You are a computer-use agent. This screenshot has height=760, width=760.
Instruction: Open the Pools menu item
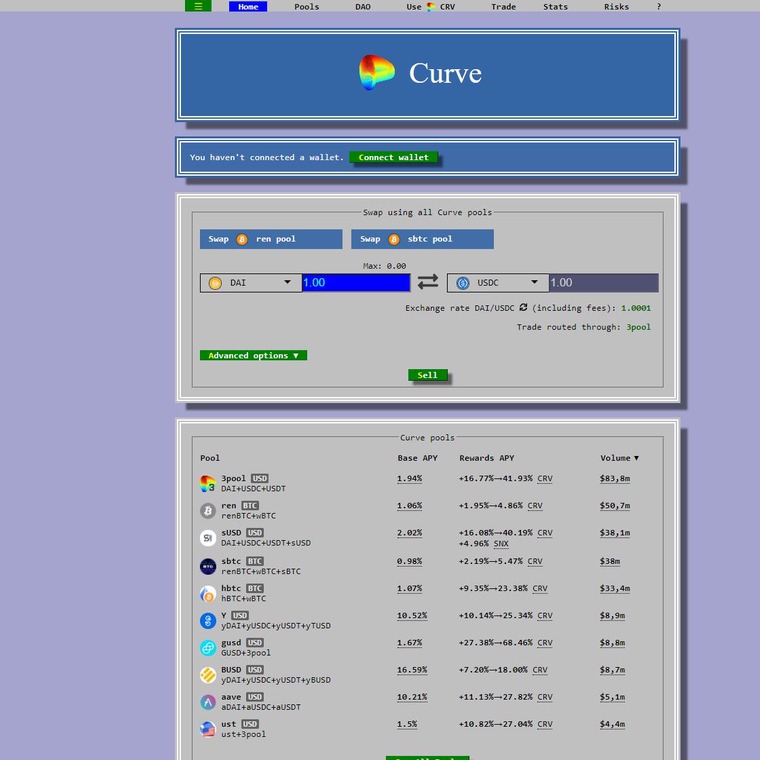pyautogui.click(x=307, y=7)
